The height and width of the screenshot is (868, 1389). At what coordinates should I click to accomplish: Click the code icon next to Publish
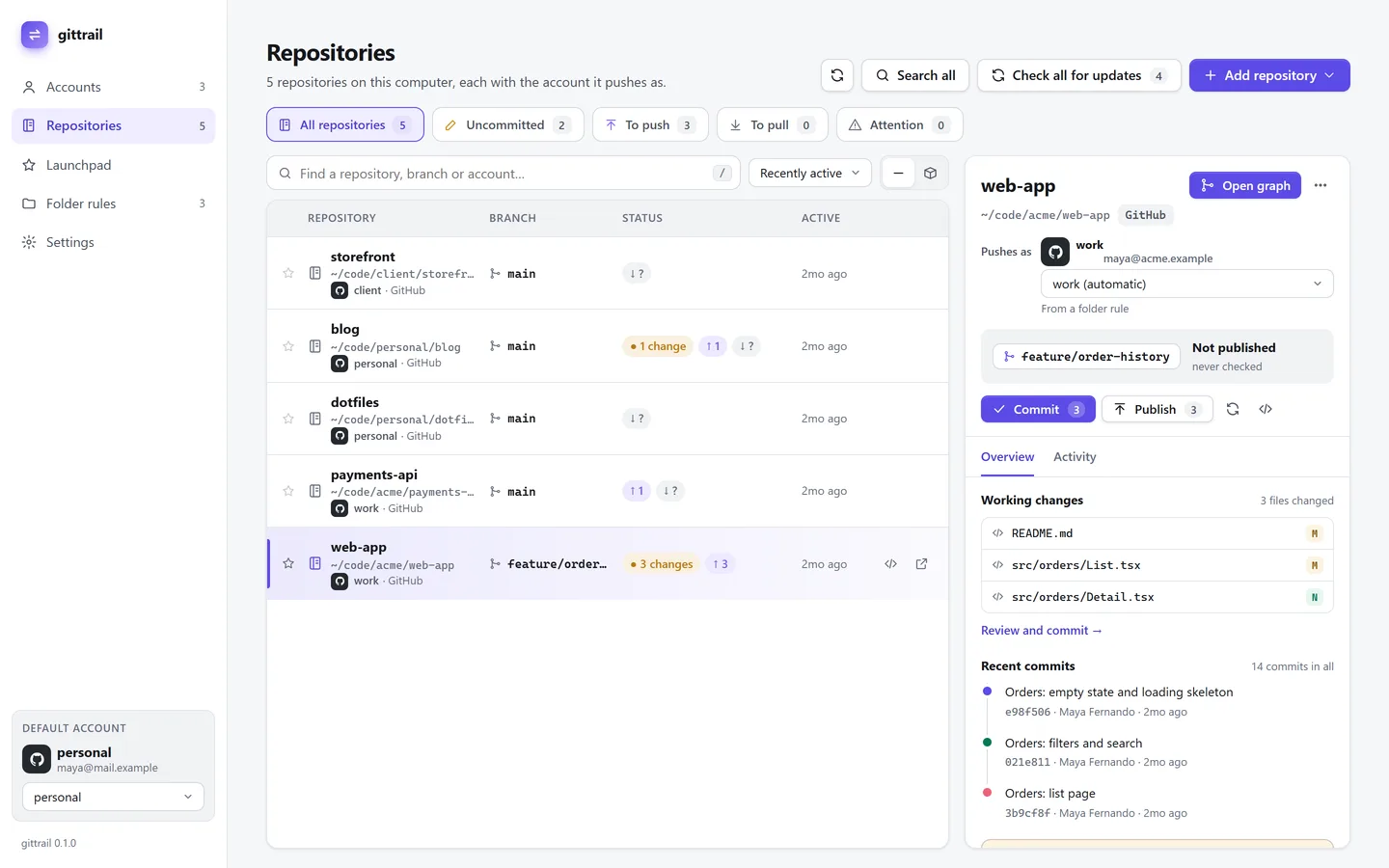pyautogui.click(x=1266, y=409)
